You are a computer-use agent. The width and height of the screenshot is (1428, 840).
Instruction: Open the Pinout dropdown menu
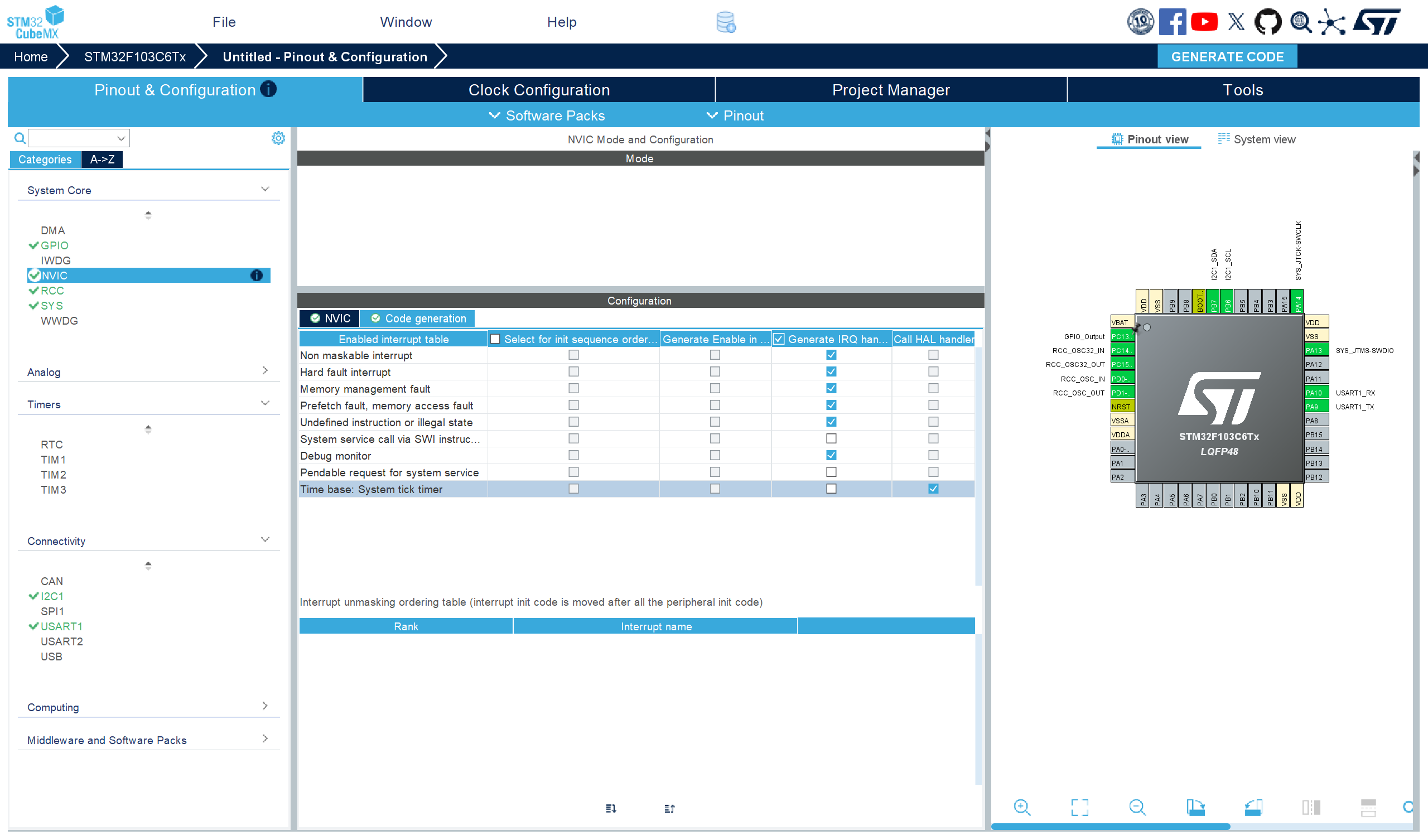pos(735,115)
